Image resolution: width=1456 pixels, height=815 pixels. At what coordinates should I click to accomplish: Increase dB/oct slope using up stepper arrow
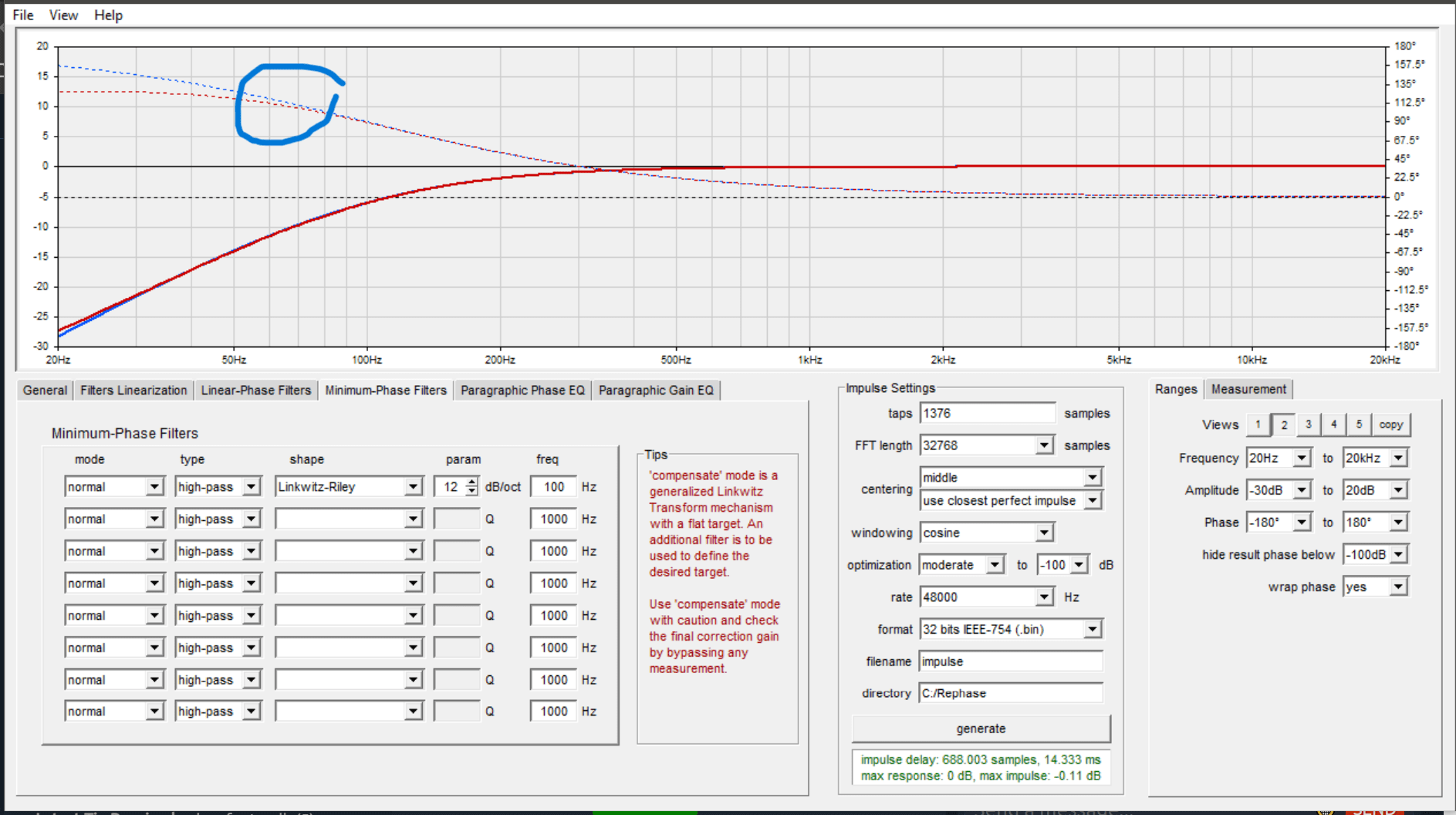pyautogui.click(x=471, y=482)
